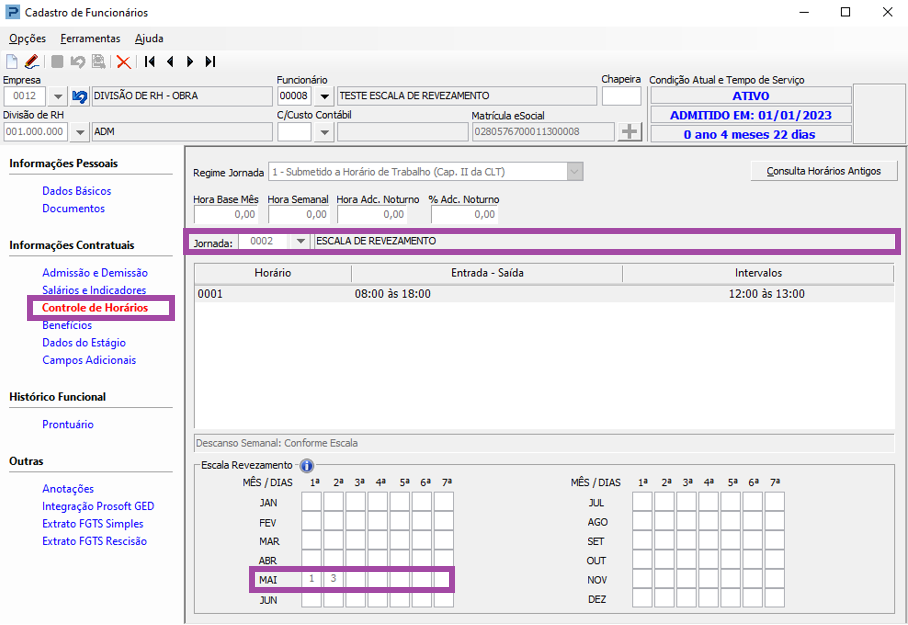The image size is (908, 625).
Task: Open the Opções menu
Action: point(27,38)
